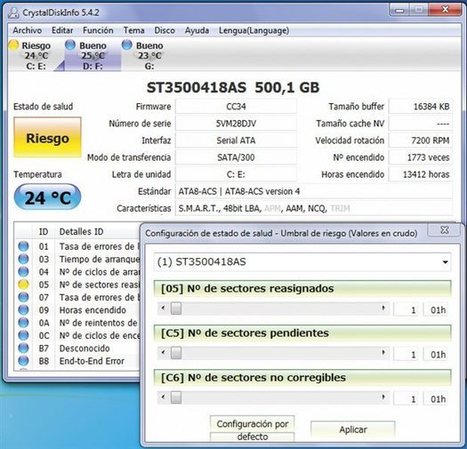
Task: Minimize the CrystalDiskInfo window
Action: click(x=399, y=10)
